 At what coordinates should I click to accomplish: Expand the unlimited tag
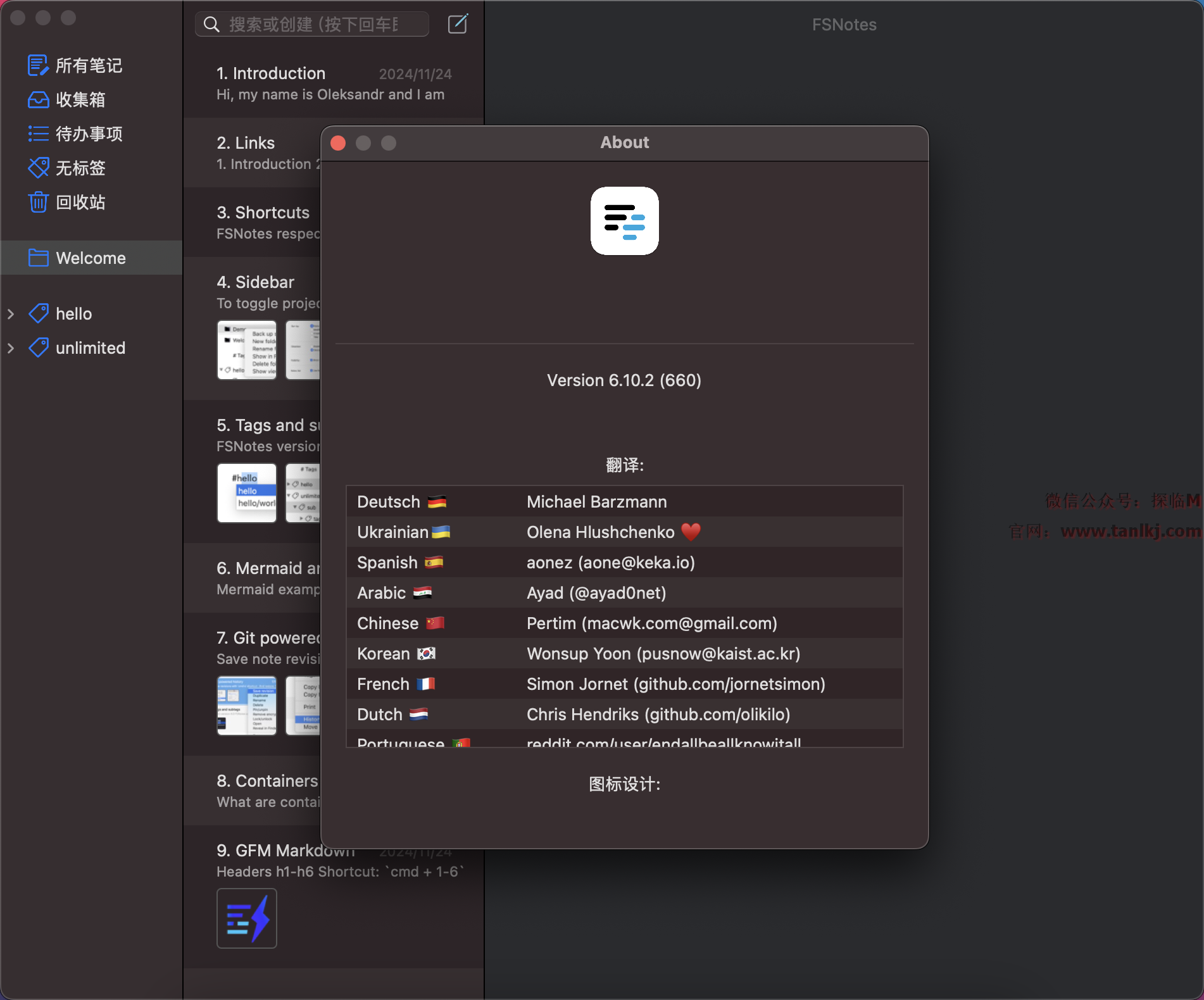click(x=11, y=347)
